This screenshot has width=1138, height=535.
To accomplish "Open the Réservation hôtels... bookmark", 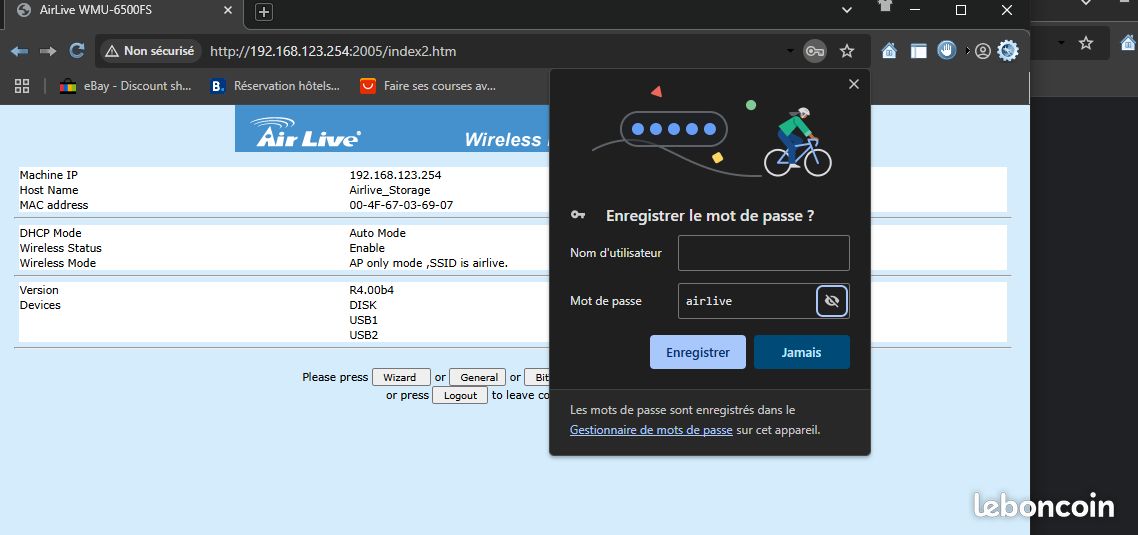I will click(x=275, y=86).
